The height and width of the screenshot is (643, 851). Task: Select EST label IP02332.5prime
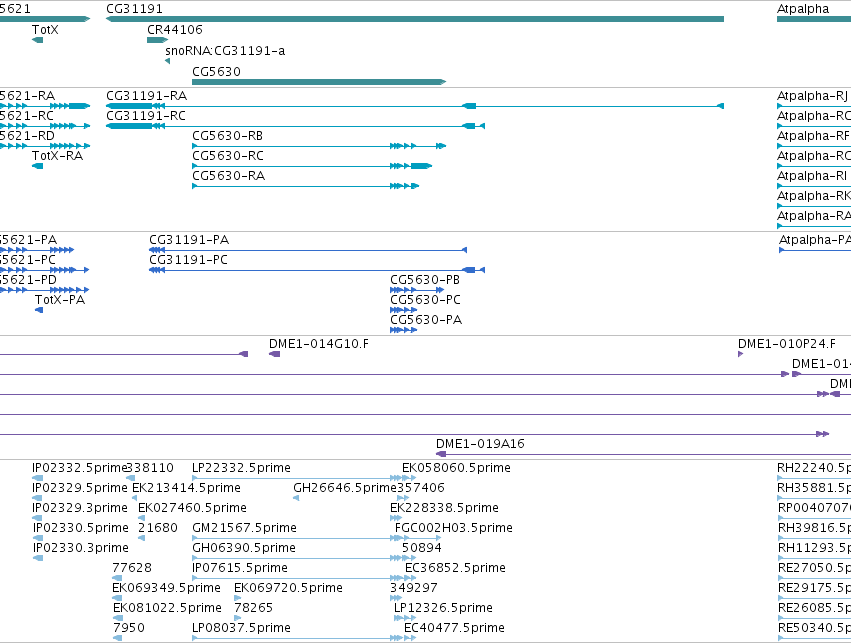tap(79, 468)
